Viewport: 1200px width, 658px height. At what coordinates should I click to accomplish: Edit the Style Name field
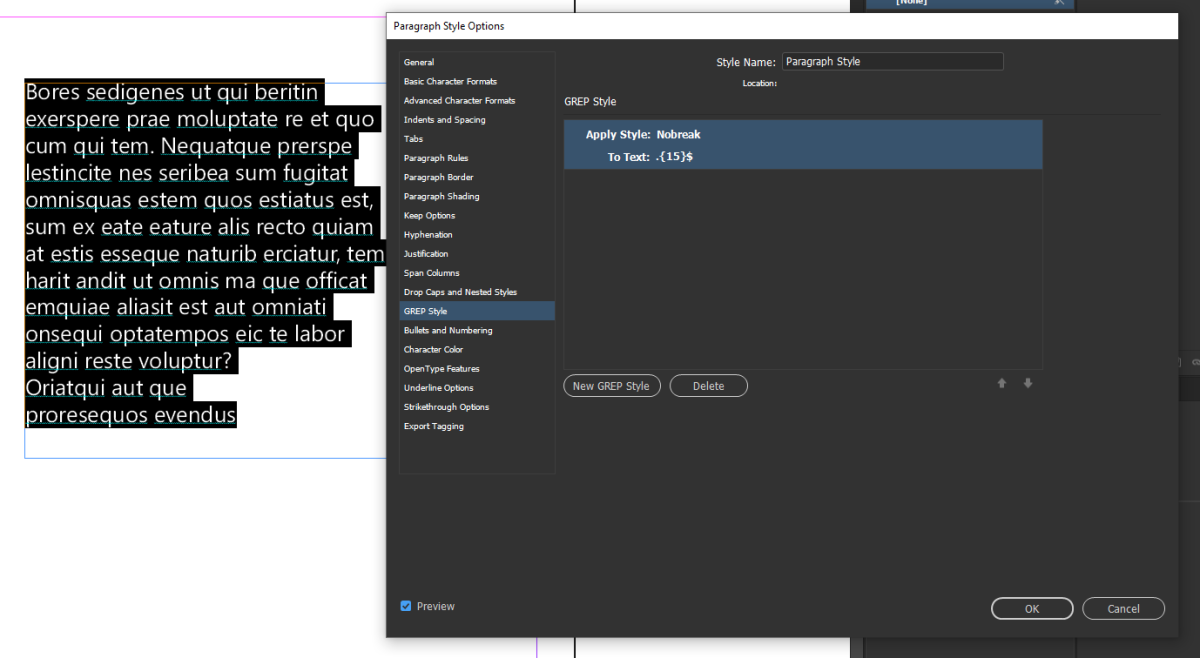pos(892,61)
